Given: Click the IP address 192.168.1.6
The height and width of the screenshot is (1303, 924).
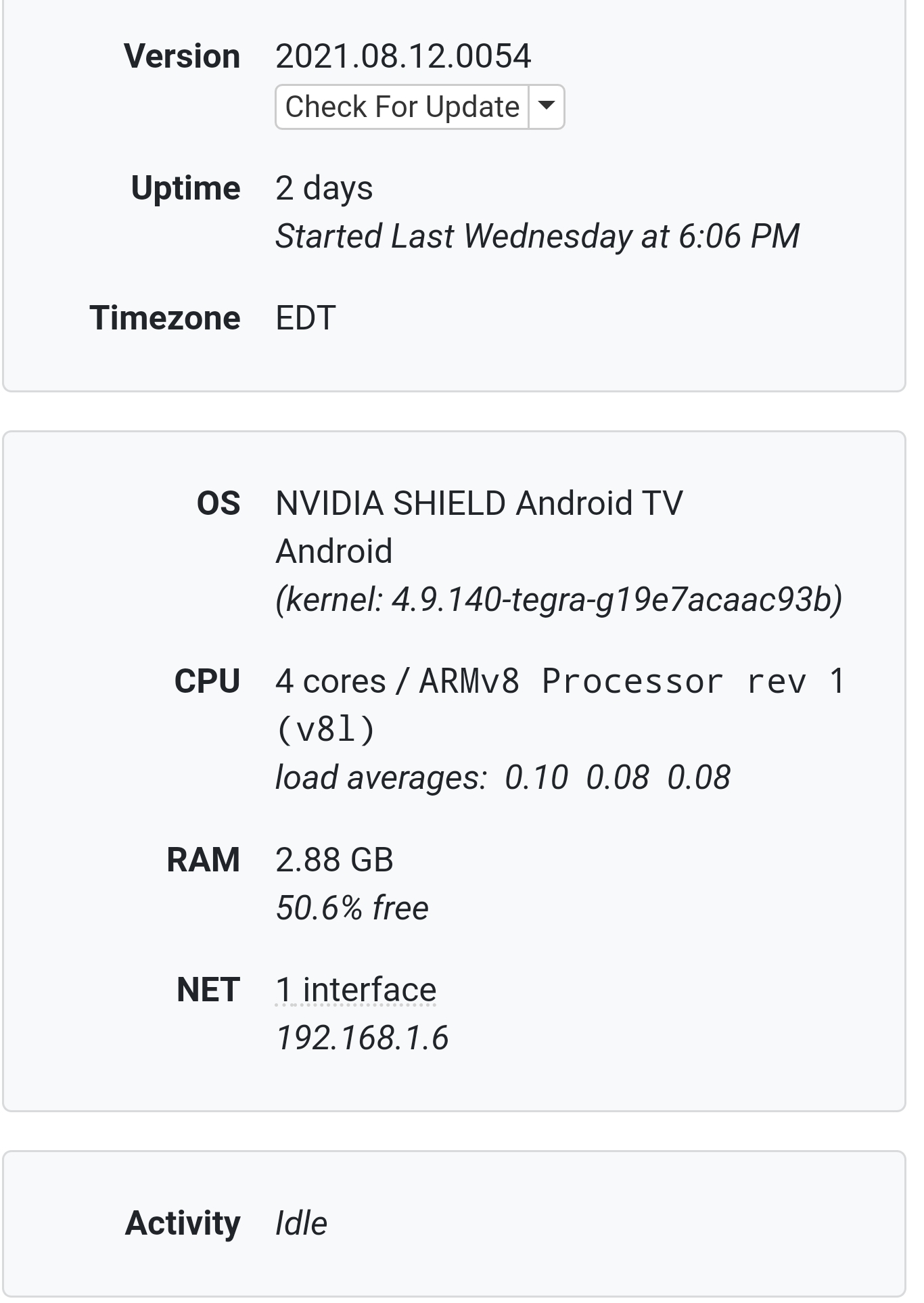Looking at the screenshot, I should coord(362,1038).
